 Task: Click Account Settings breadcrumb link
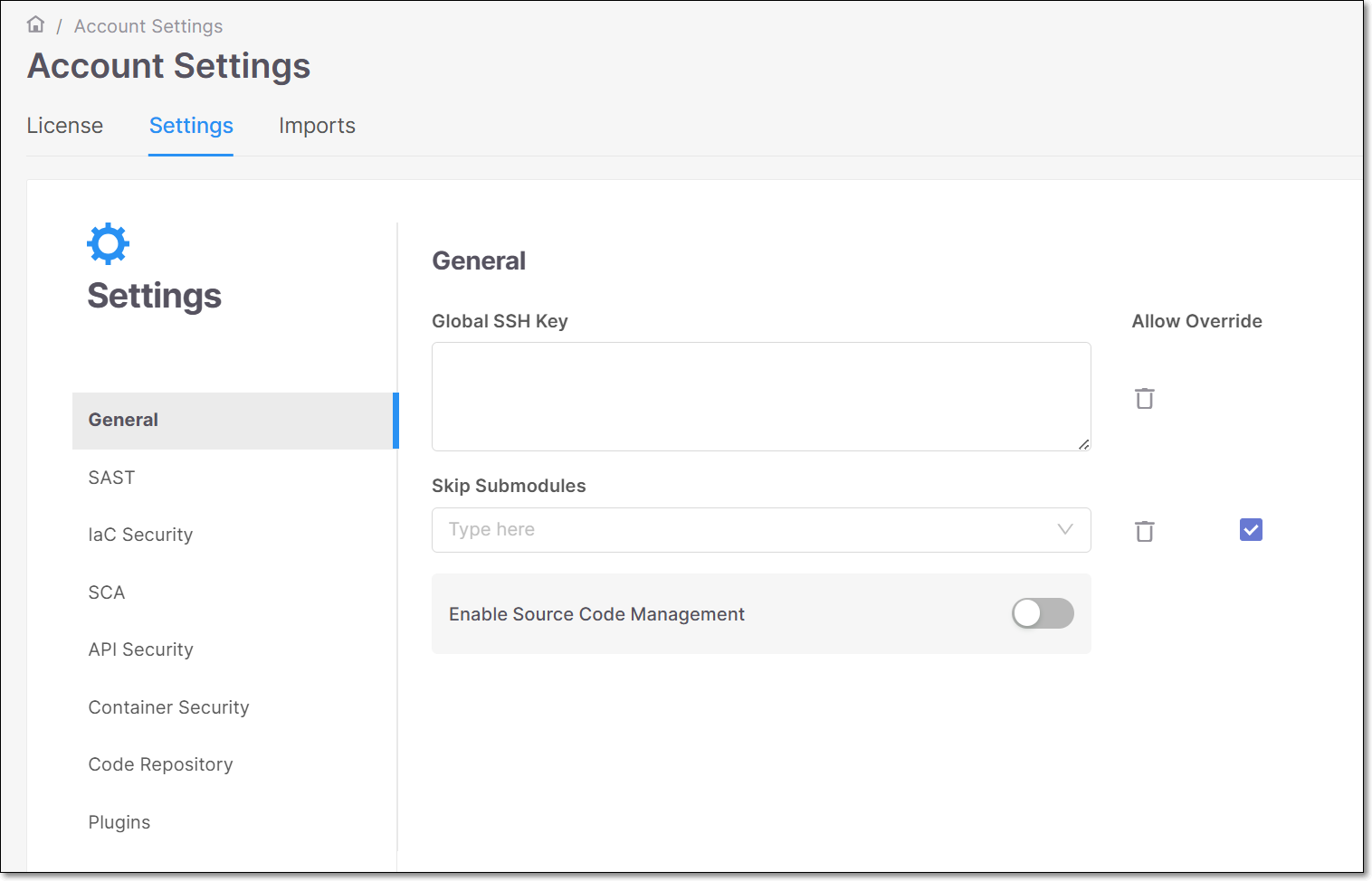pyautogui.click(x=148, y=26)
